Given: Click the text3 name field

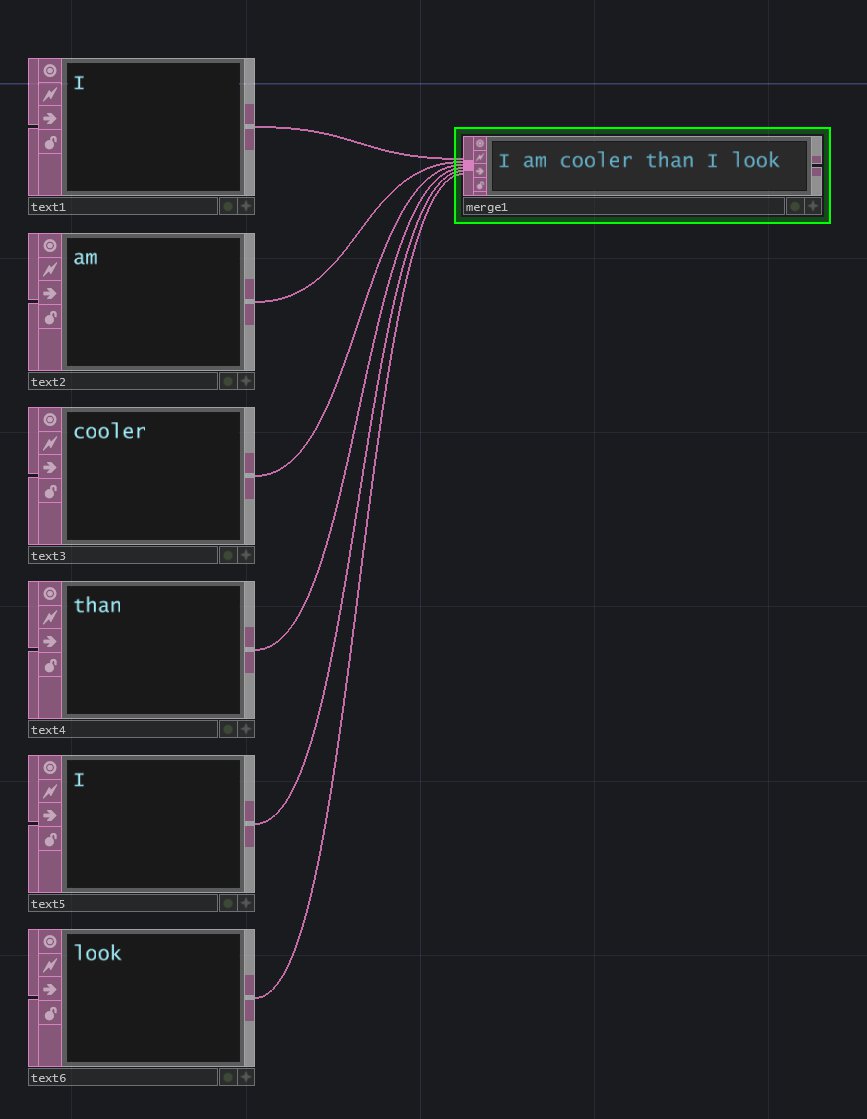Looking at the screenshot, I should point(122,555).
